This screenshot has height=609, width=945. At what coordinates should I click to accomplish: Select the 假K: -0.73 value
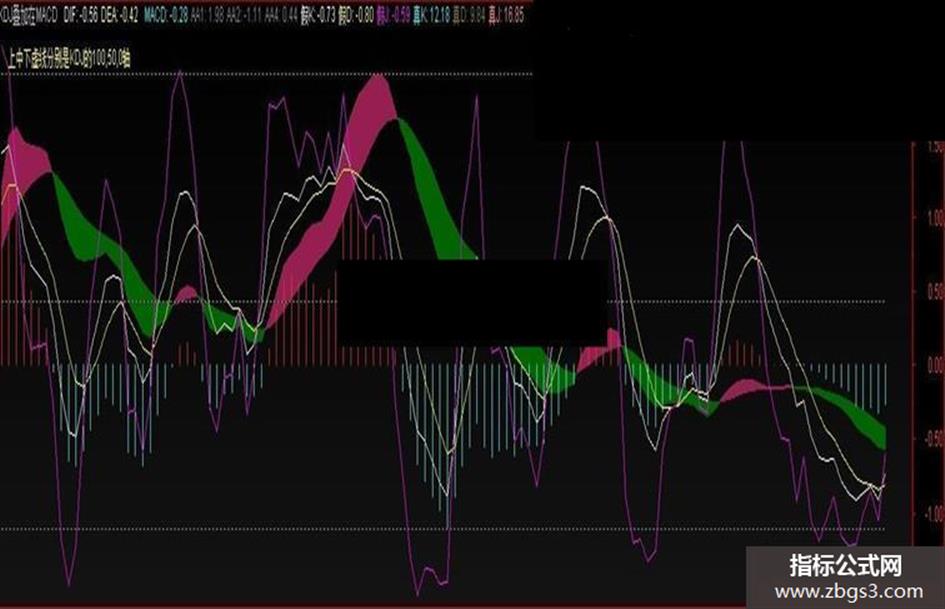click(x=318, y=16)
